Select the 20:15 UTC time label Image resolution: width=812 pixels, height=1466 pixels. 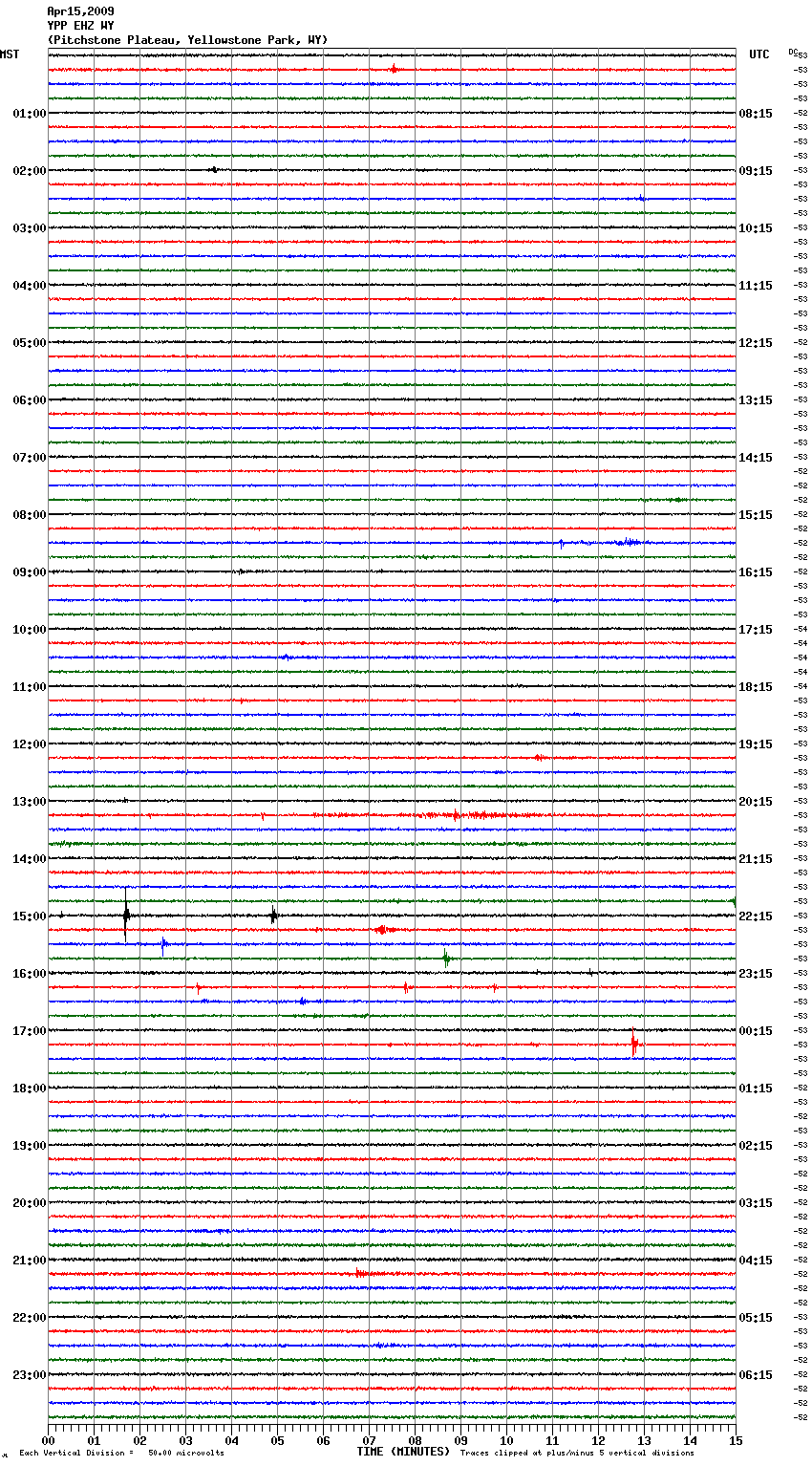(756, 802)
